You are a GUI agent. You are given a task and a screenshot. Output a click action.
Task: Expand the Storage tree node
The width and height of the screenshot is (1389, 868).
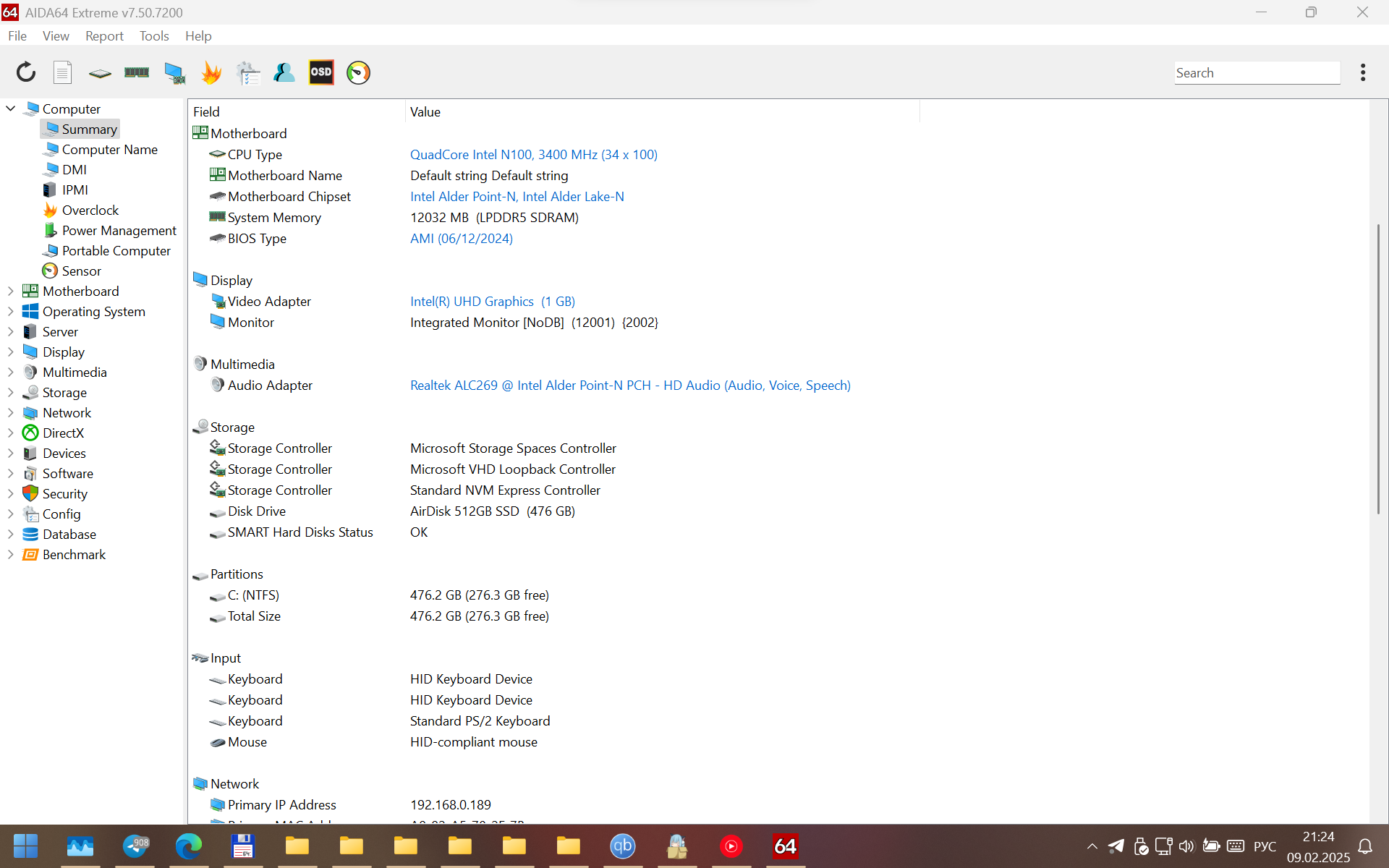tap(11, 392)
